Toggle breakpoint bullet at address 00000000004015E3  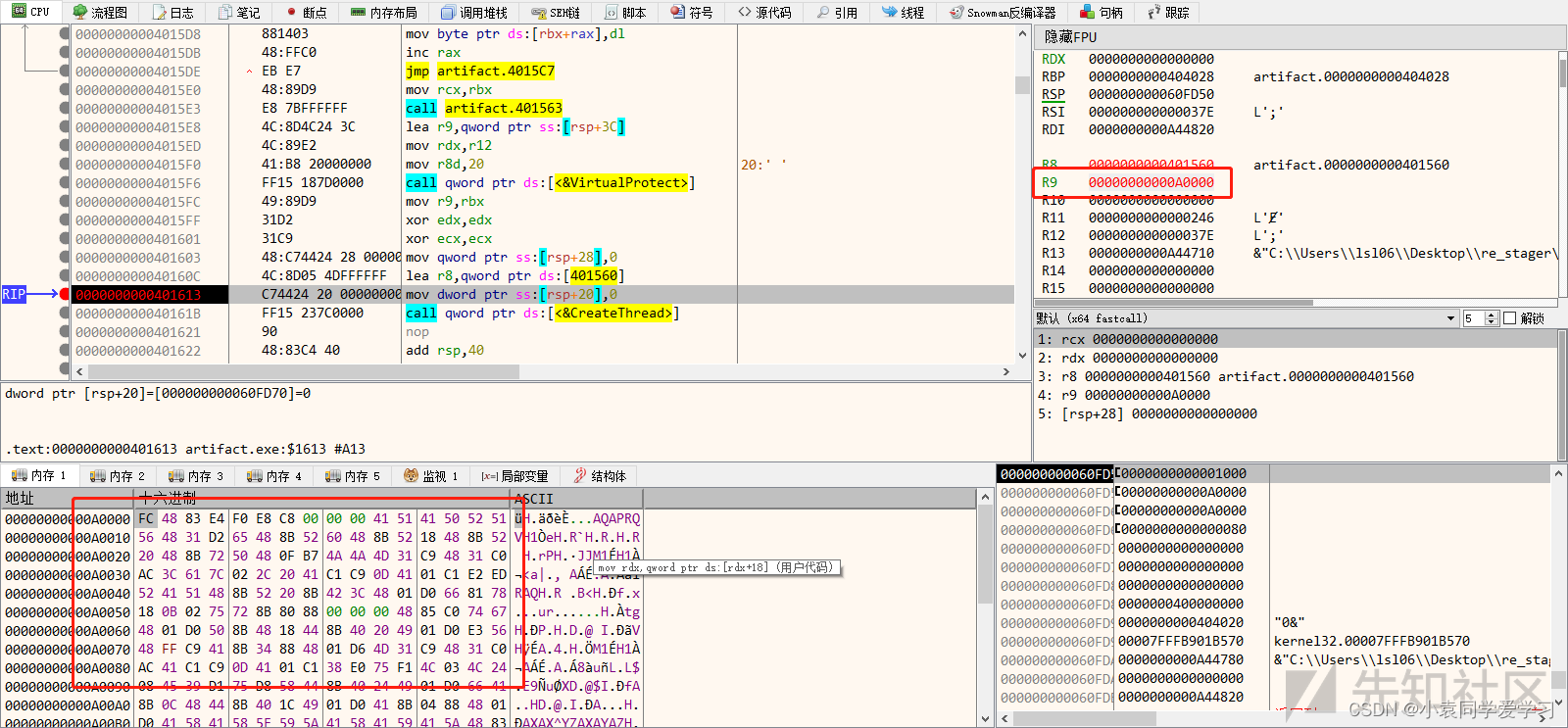click(65, 108)
